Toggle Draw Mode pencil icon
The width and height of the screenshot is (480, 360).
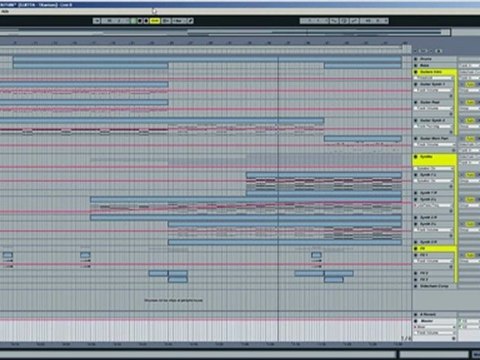[190, 21]
